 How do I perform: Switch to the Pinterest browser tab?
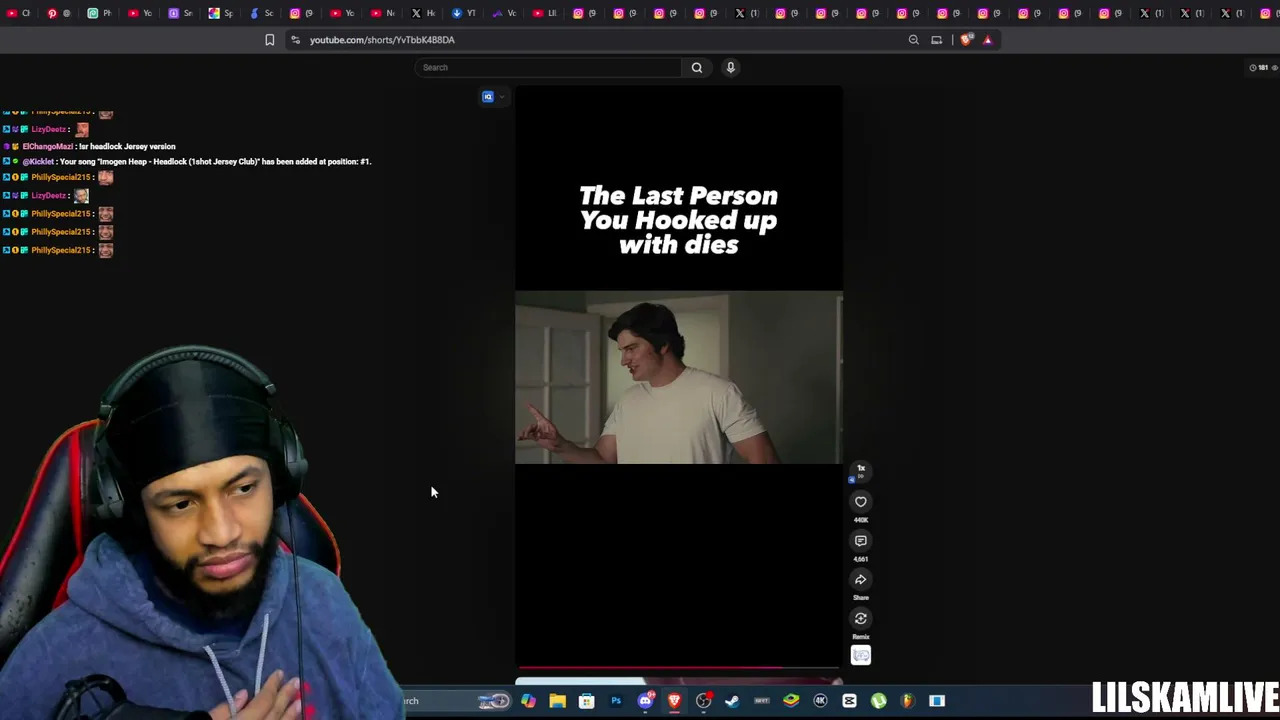click(x=59, y=13)
